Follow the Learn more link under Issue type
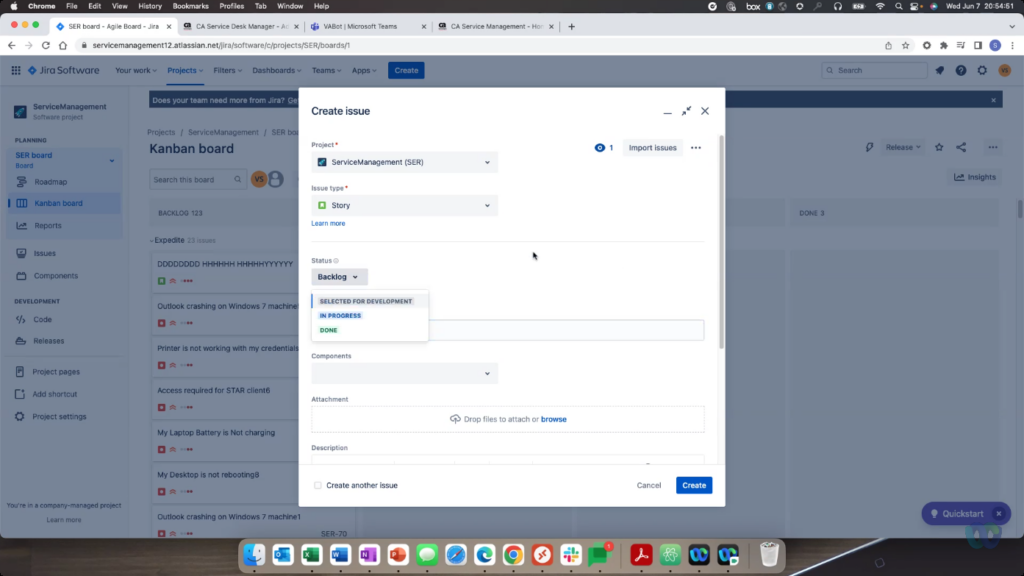This screenshot has width=1024, height=576. coord(328,223)
